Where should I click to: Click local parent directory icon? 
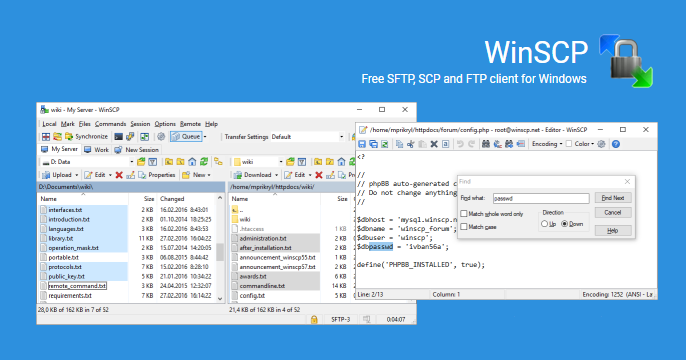(x=169, y=162)
